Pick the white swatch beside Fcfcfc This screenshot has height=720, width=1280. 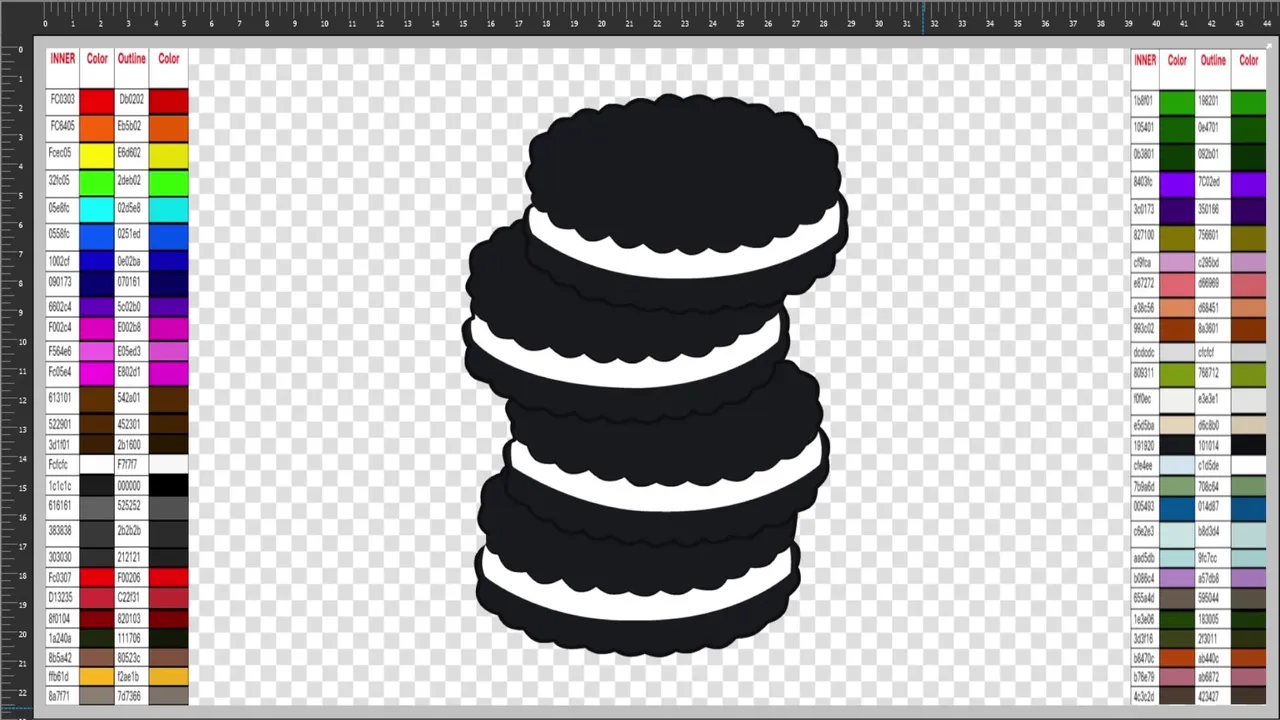pos(97,465)
